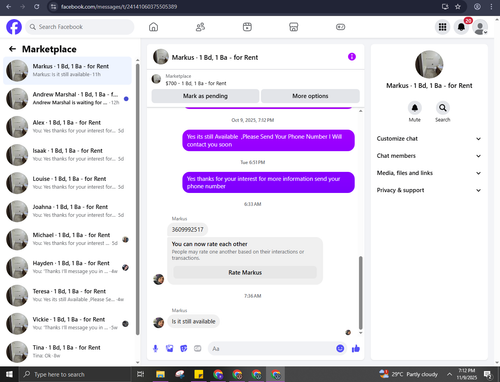Viewport: 500px width, 382px height.
Task: Expand the Chat members section
Action: [429, 156]
